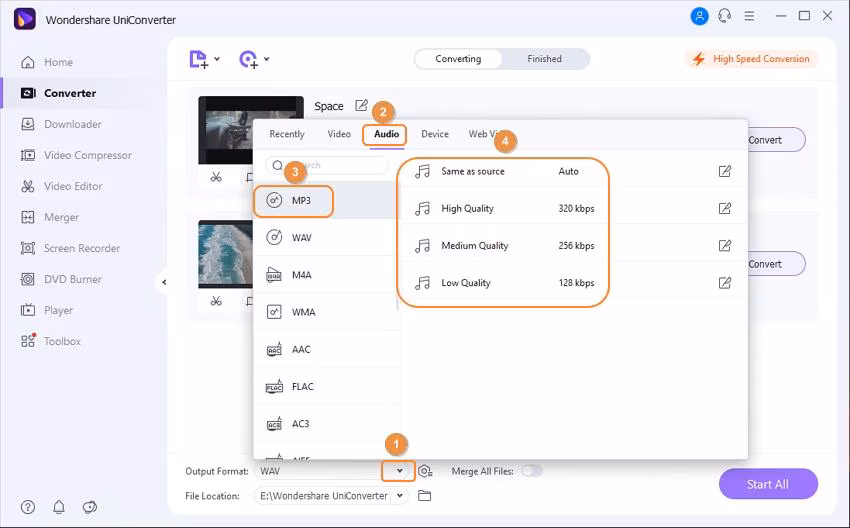The width and height of the screenshot is (850, 528).
Task: Choose M4A audio format
Action: tap(326, 275)
